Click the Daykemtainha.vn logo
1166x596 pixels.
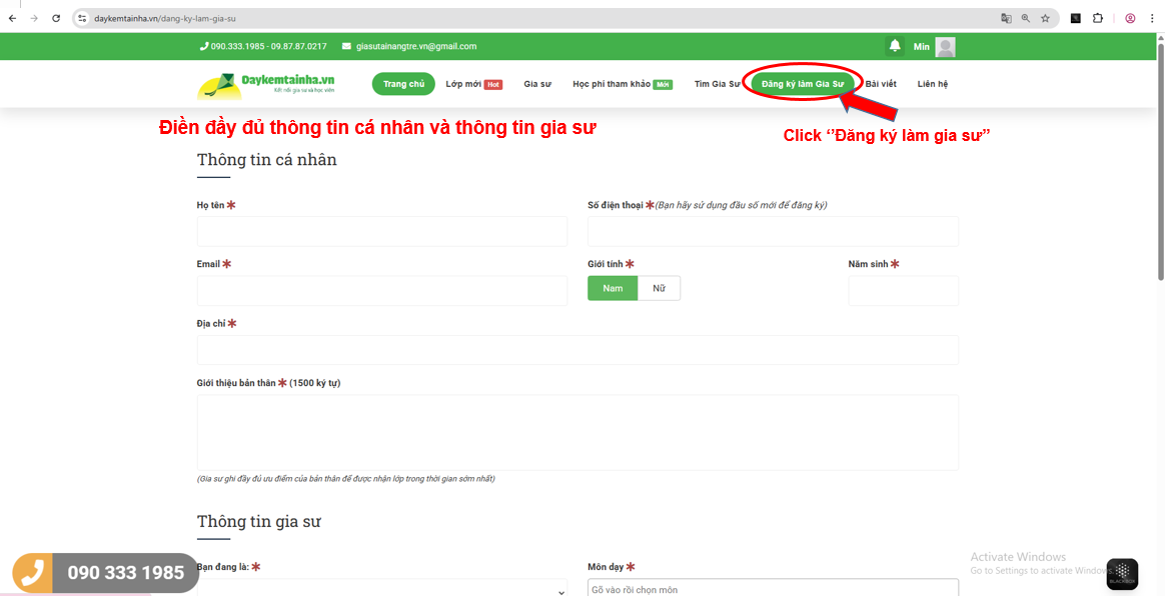pyautogui.click(x=266, y=85)
